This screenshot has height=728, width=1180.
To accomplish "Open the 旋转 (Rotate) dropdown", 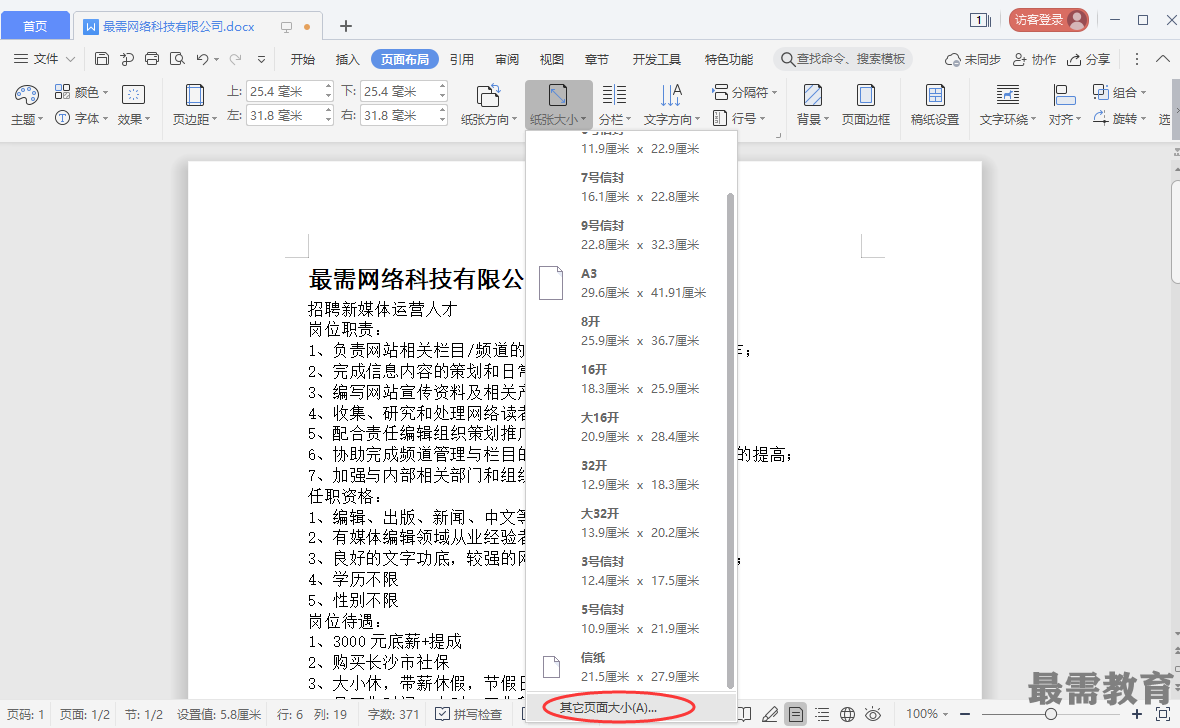I will click(1119, 117).
